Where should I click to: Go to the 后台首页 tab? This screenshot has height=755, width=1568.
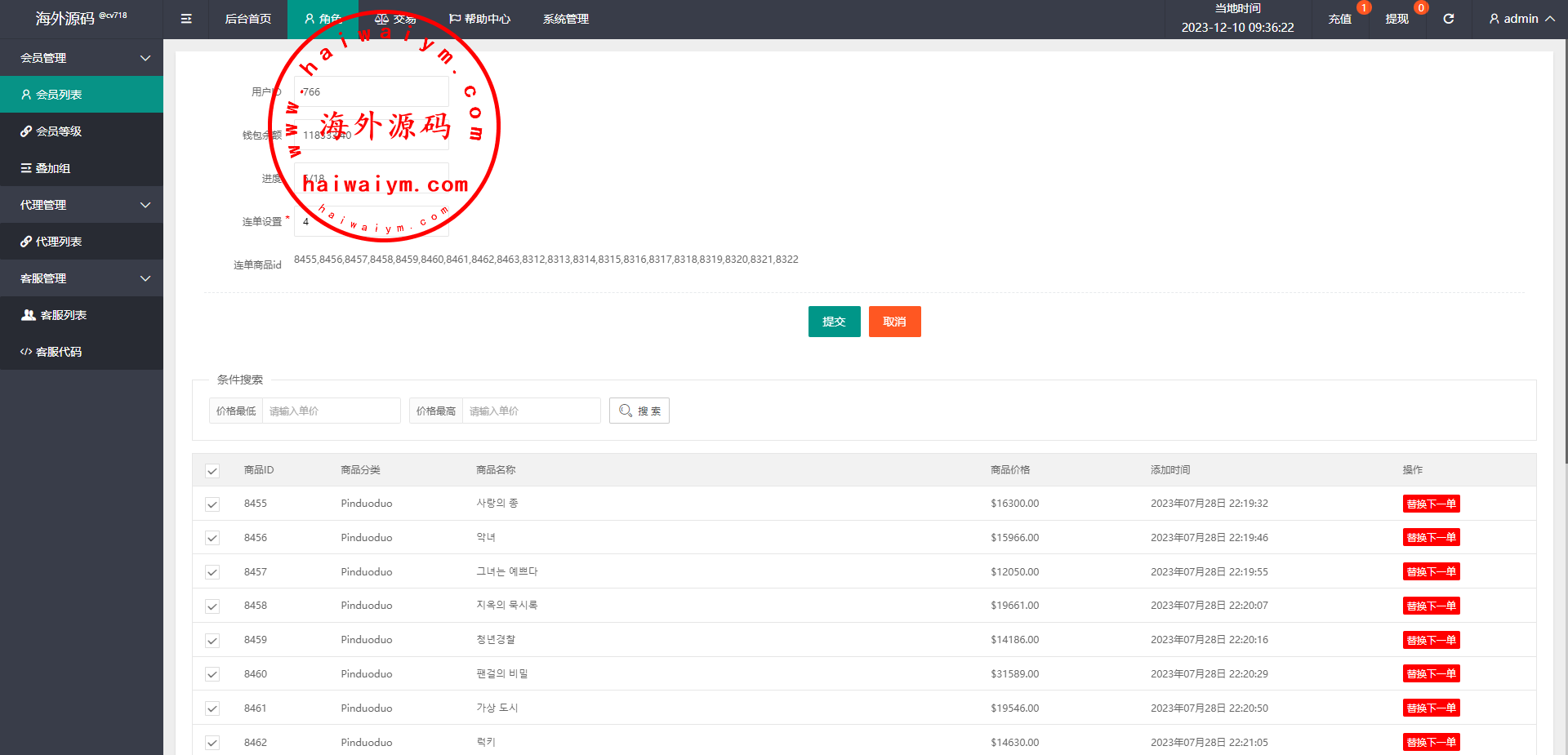pos(247,19)
